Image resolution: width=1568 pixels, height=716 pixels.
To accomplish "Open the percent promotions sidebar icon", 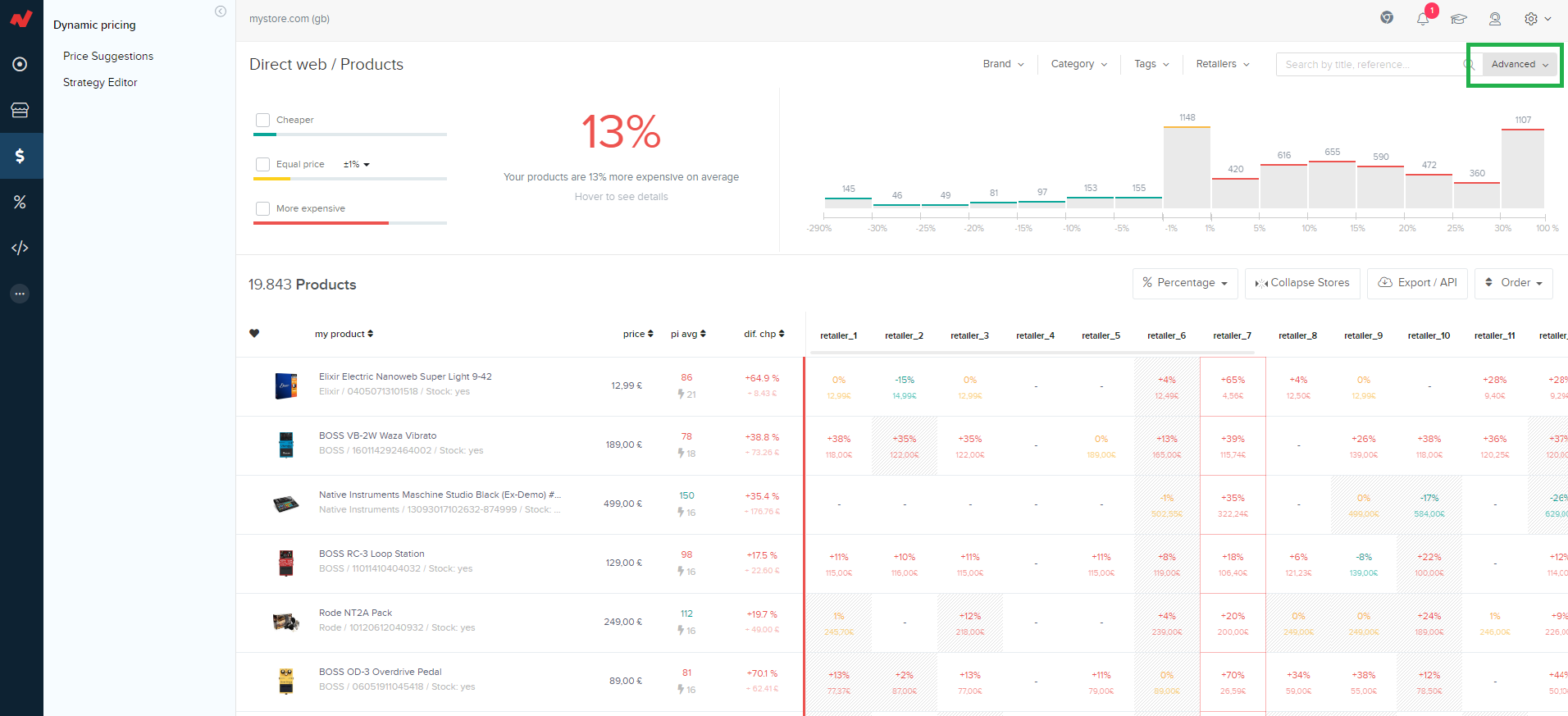I will [x=21, y=202].
